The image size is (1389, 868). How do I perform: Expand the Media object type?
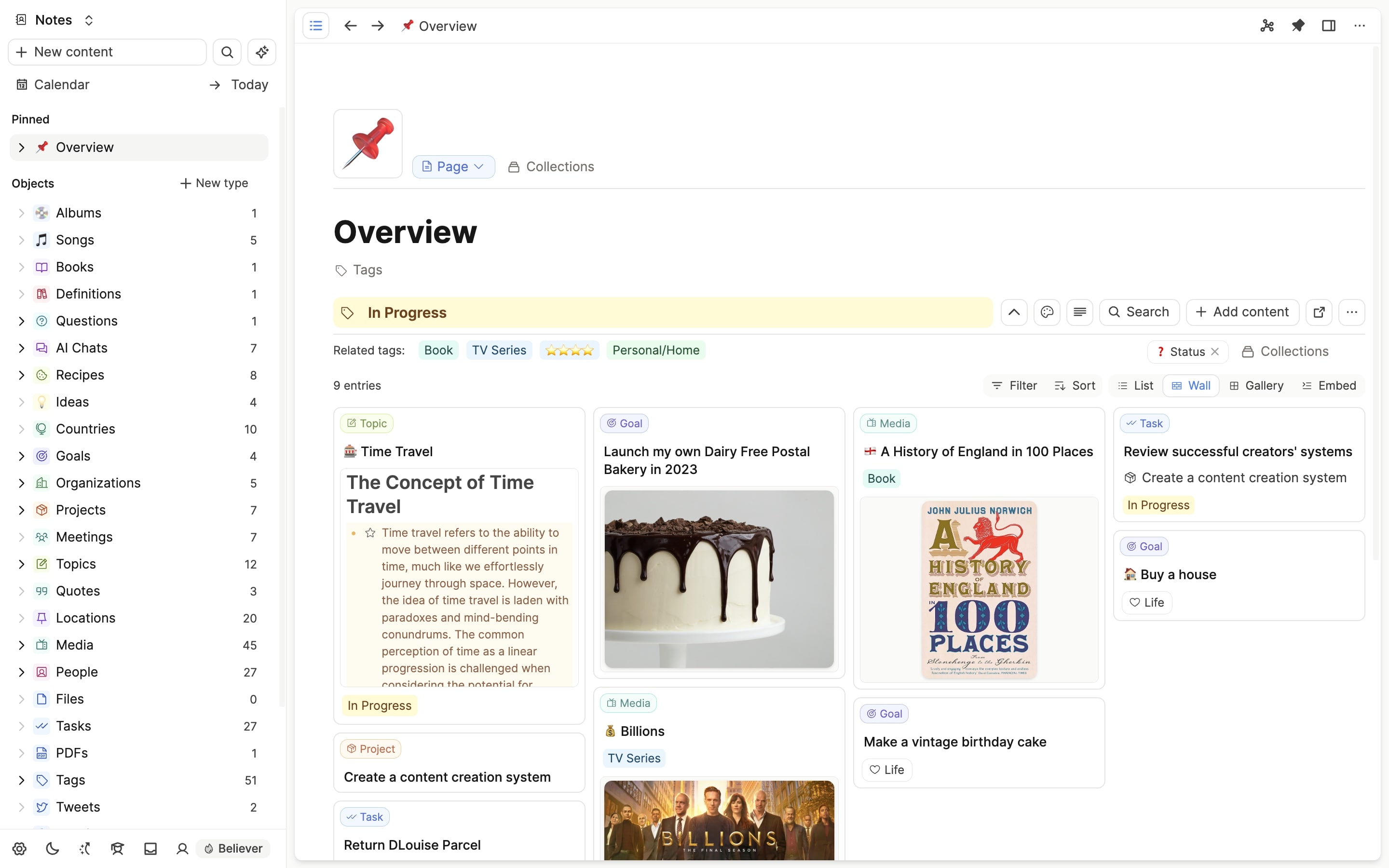(21, 645)
